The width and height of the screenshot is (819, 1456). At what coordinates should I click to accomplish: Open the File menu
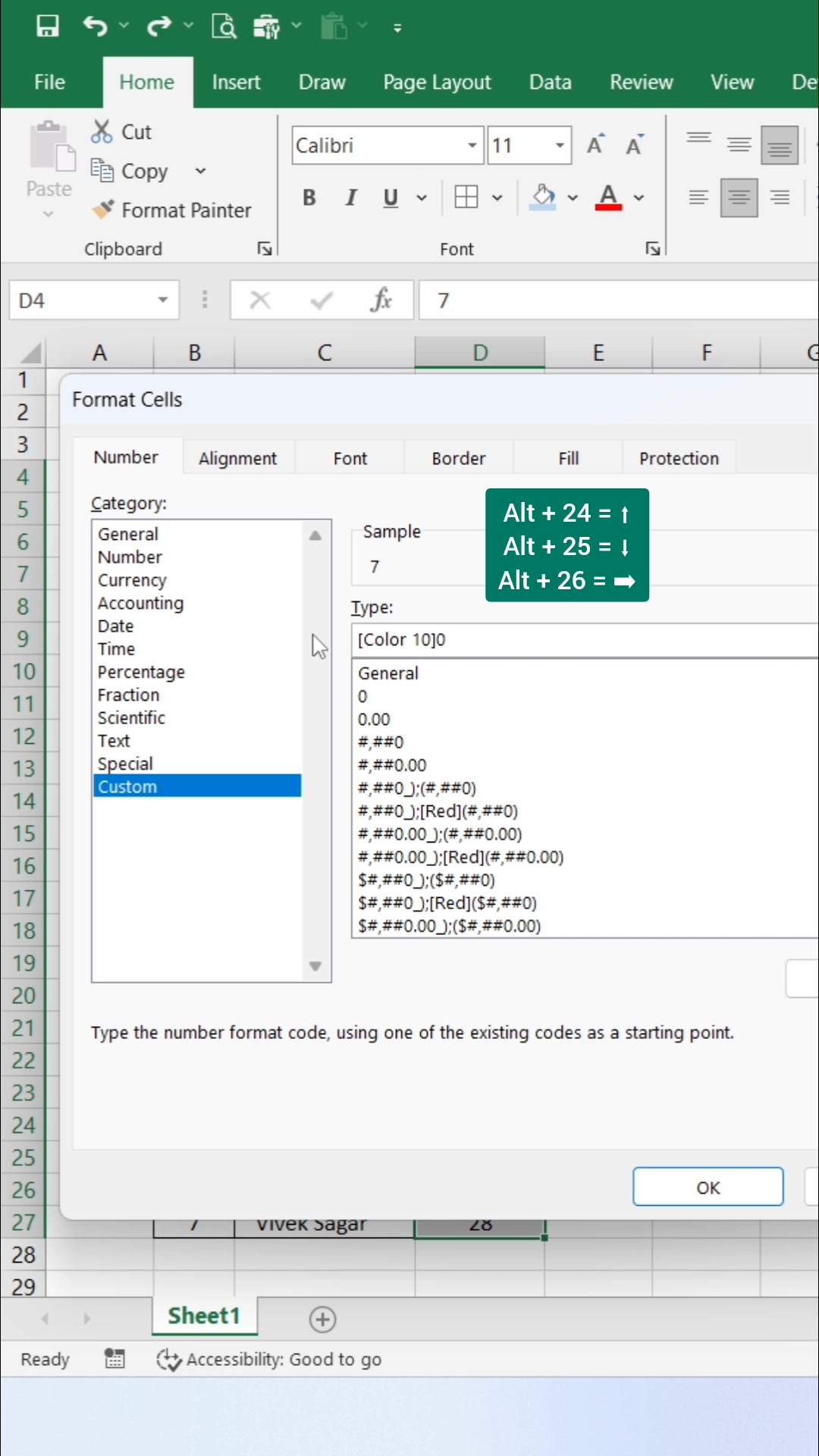click(50, 82)
